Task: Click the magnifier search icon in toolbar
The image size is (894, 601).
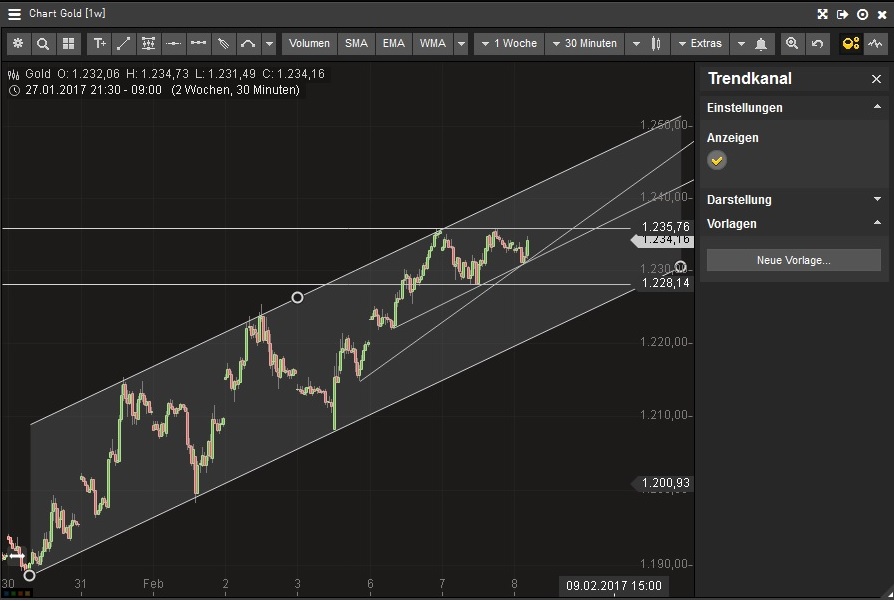Action: click(43, 44)
